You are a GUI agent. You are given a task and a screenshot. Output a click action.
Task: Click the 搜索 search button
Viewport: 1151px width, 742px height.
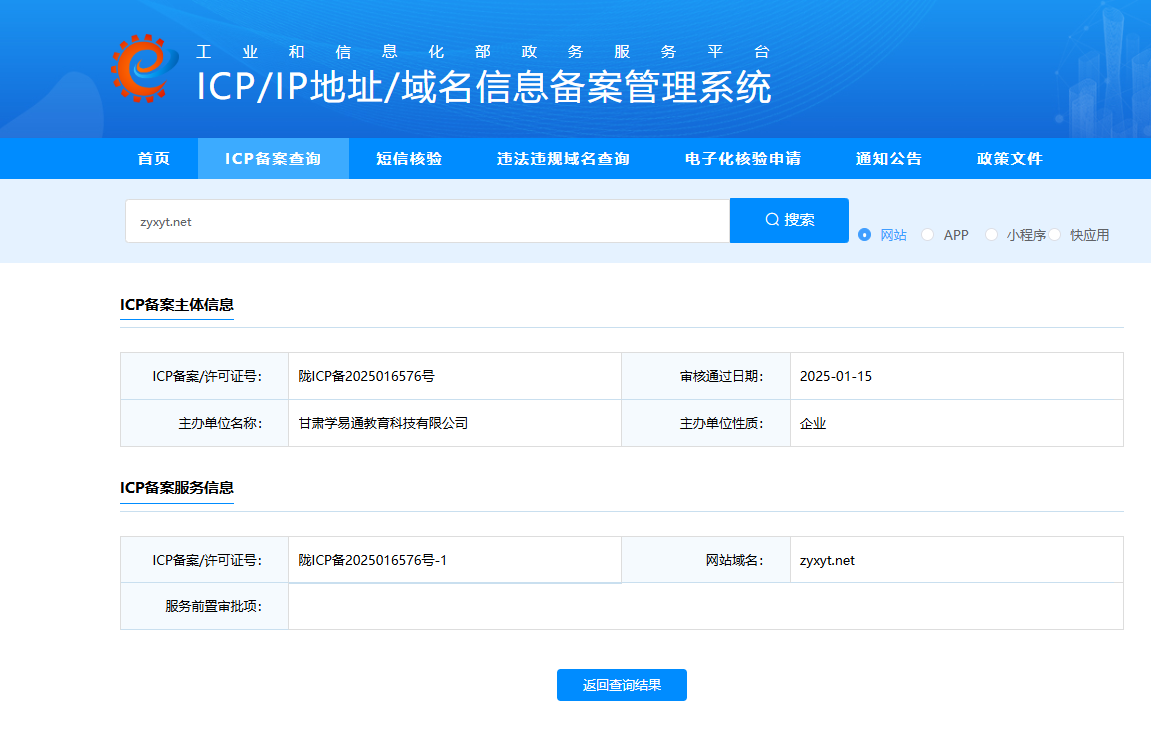789,220
